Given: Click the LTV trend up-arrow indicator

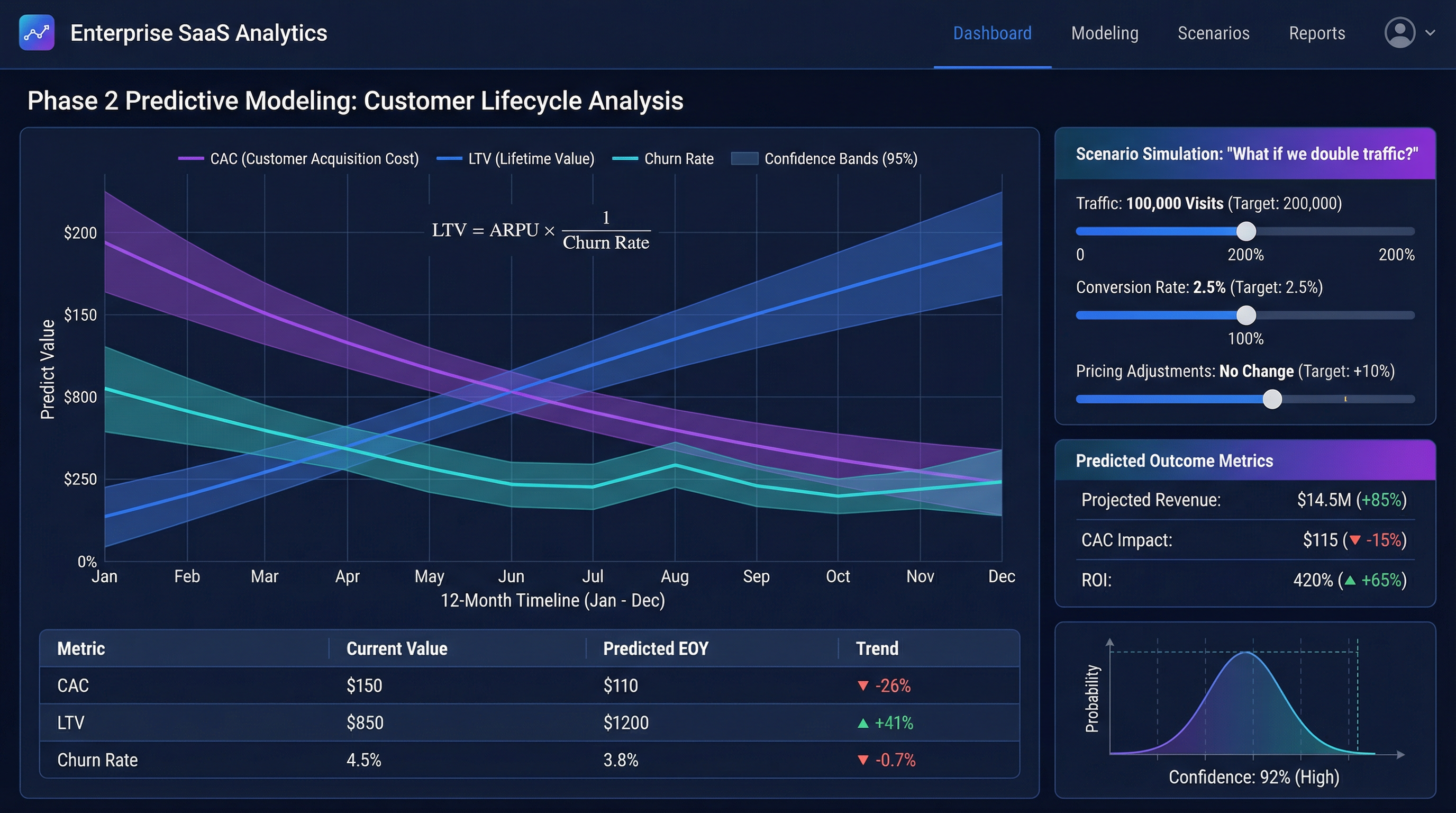Looking at the screenshot, I should click(863, 722).
